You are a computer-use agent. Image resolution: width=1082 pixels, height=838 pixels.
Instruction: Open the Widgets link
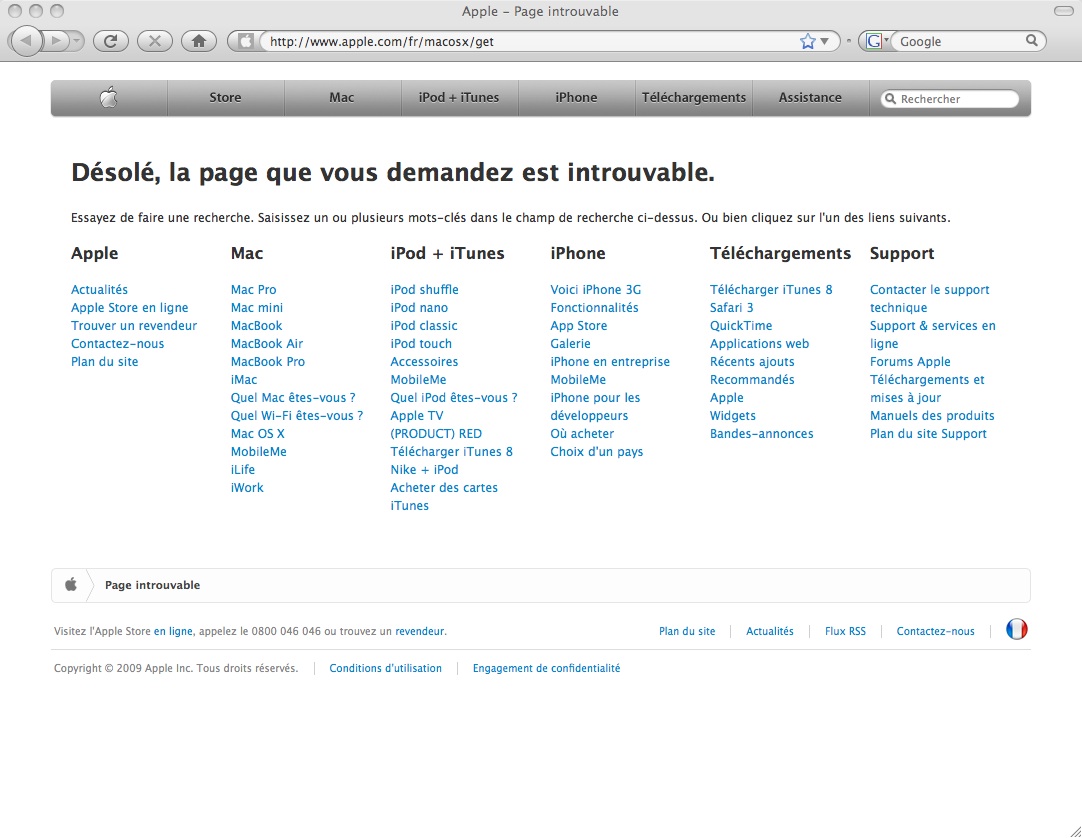pos(733,416)
